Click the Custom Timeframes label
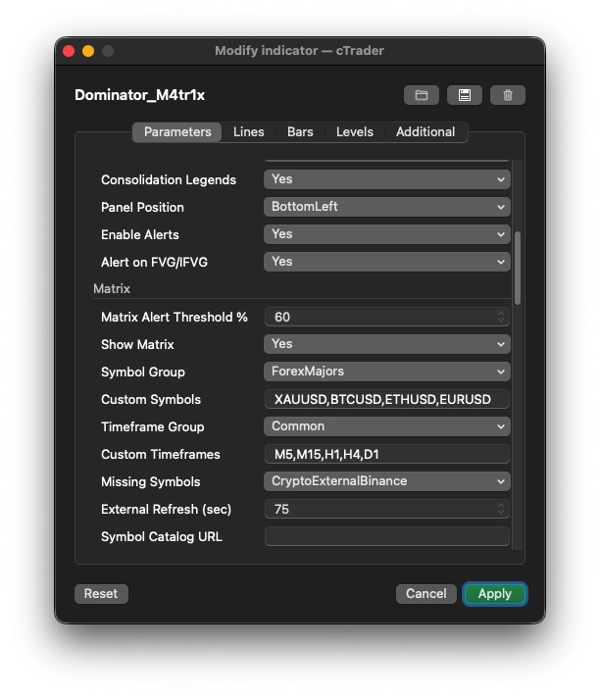Viewport: 600px width, 696px height. (x=161, y=455)
